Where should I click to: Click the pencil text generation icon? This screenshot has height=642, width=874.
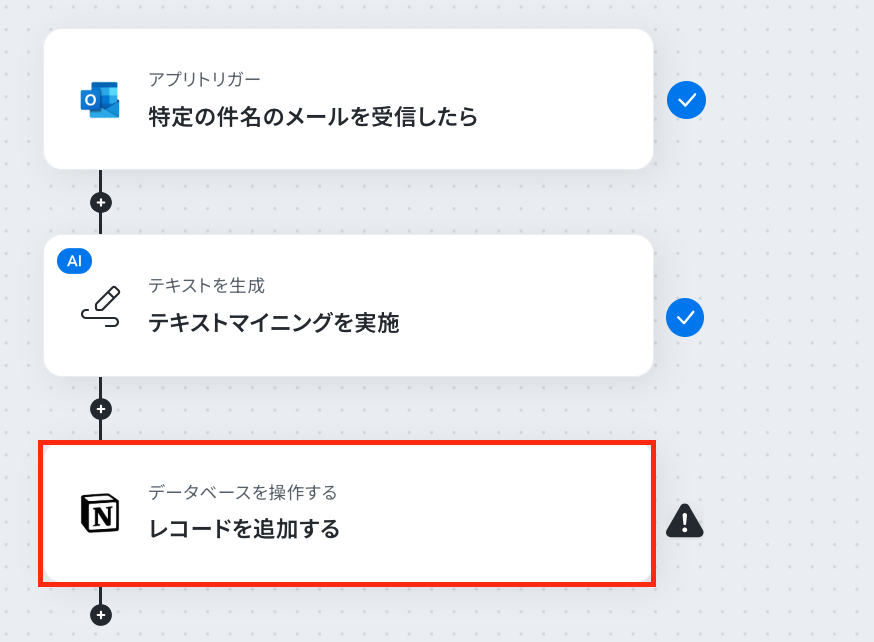(x=100, y=307)
